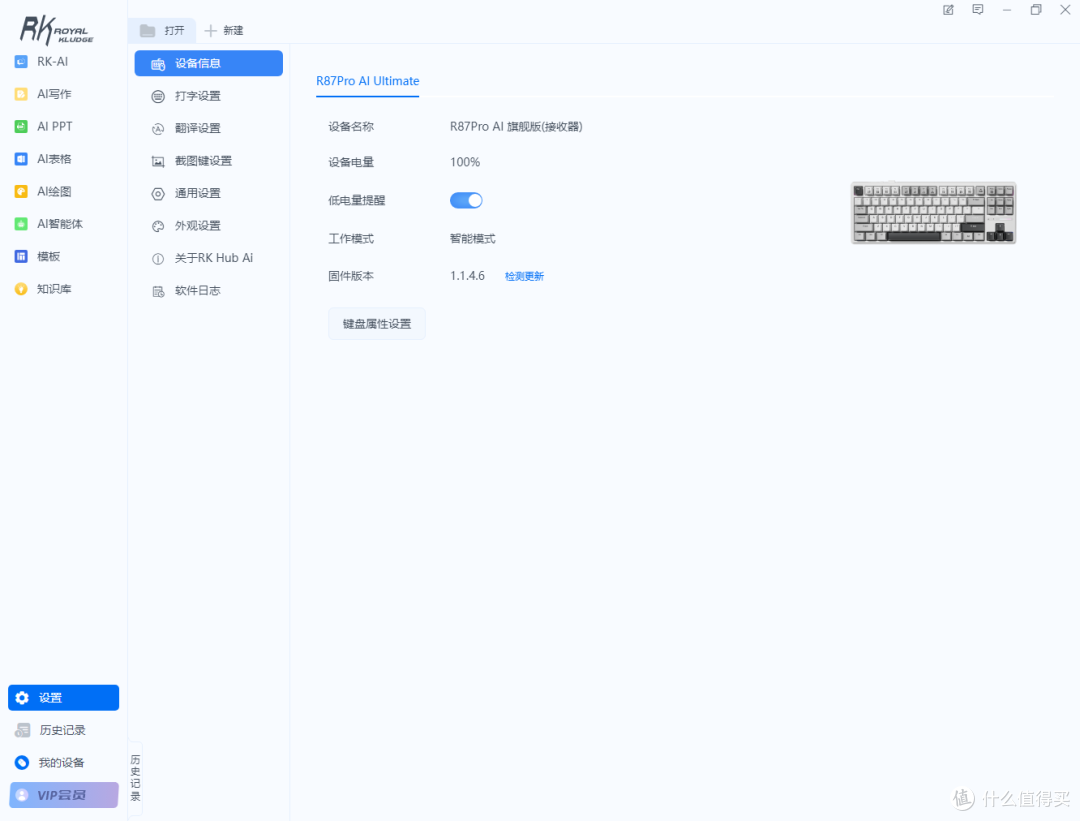Click the 软件日志 log icon

158,291
